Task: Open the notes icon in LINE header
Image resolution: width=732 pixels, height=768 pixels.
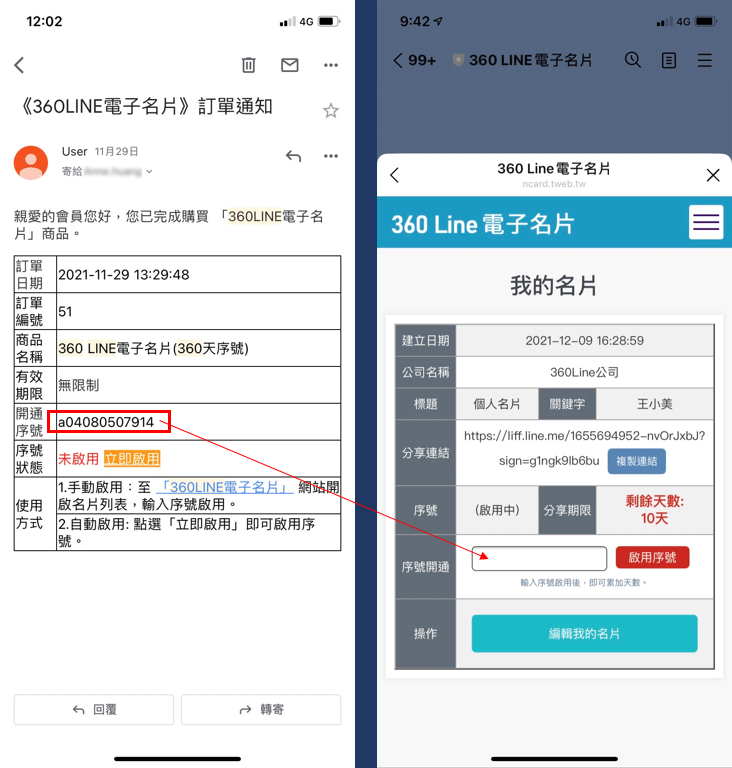Action: [669, 60]
